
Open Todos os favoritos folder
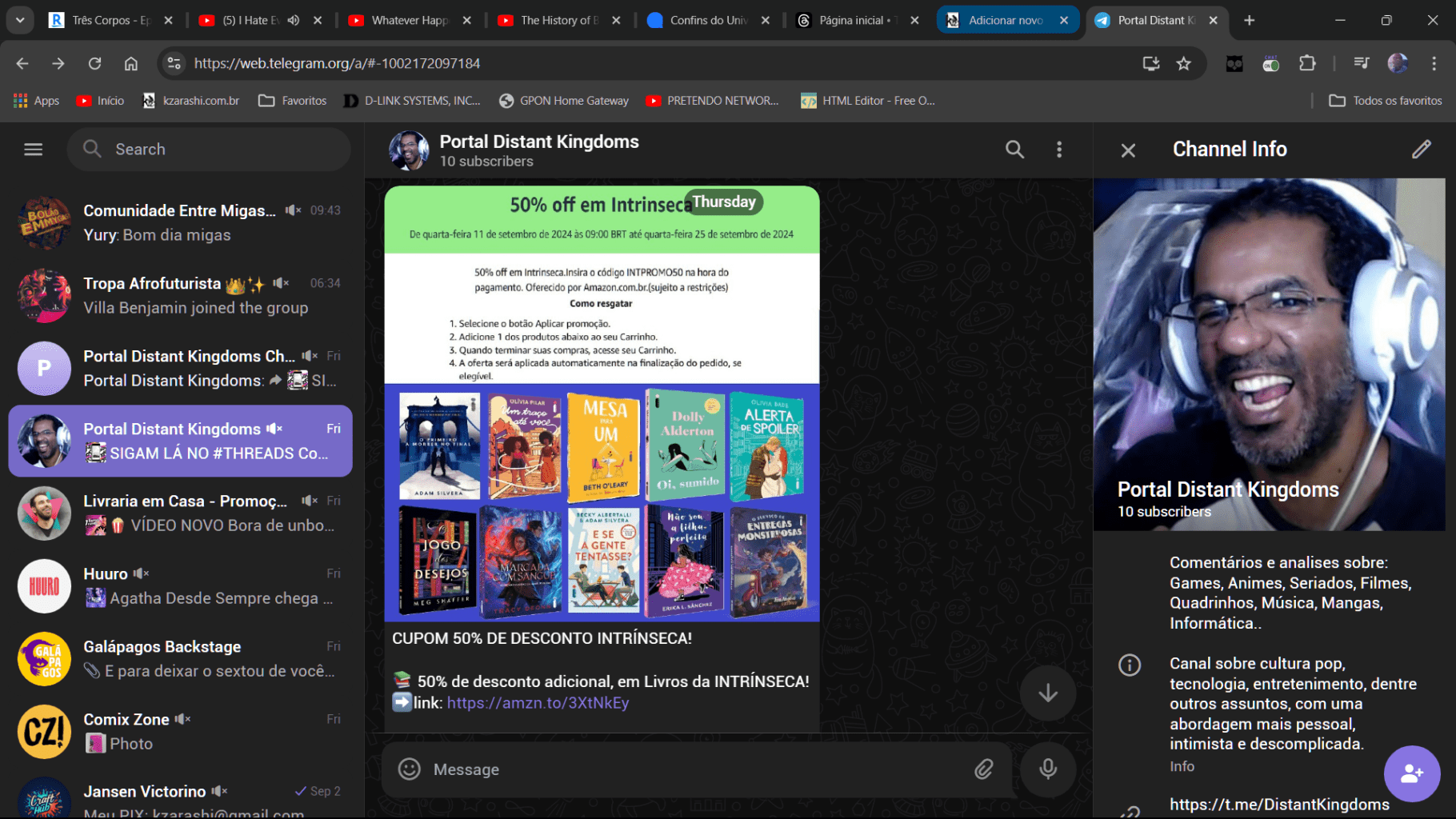pos(1386,101)
